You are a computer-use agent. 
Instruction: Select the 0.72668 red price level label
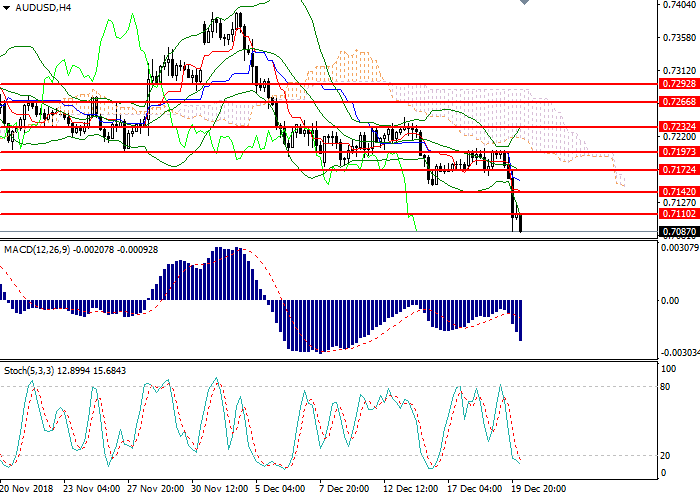678,102
